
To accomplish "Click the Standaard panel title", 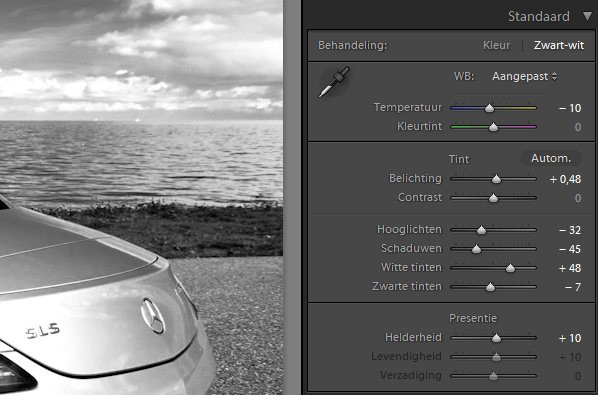I will coord(539,16).
